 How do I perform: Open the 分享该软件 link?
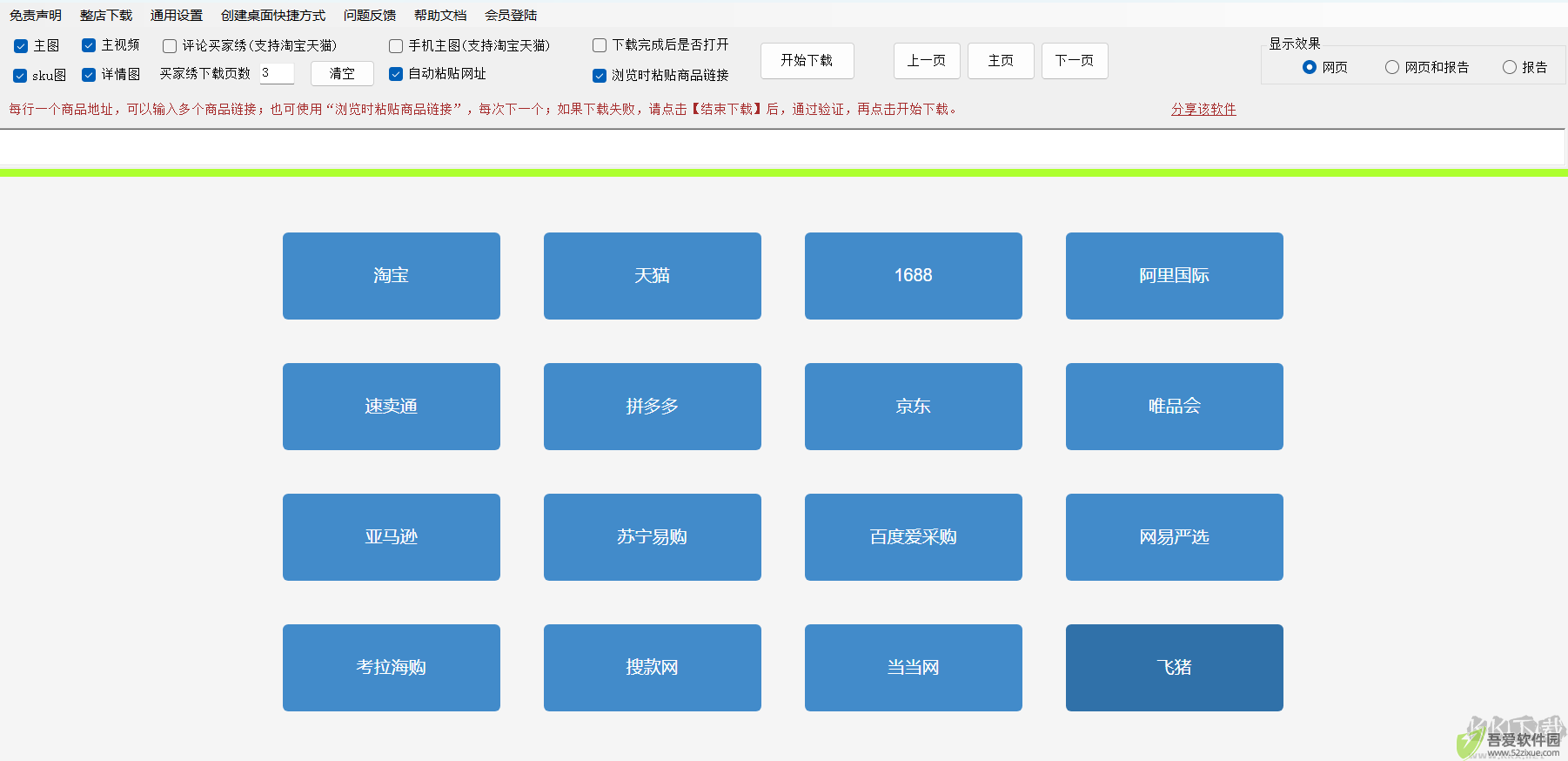tap(1203, 109)
